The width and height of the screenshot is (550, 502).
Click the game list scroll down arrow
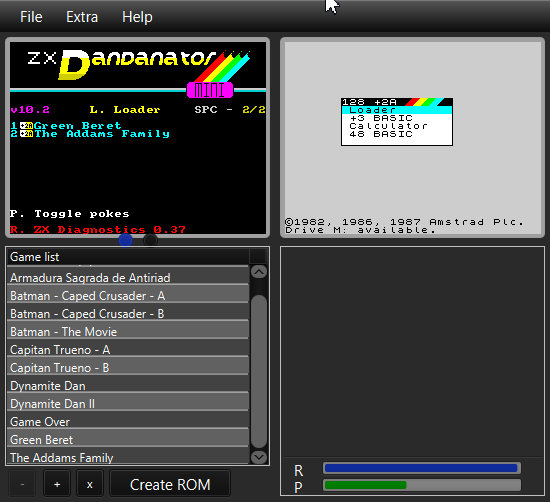click(259, 457)
